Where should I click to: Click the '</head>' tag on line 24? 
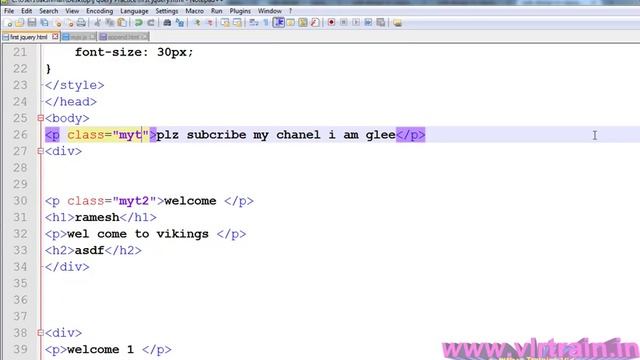(x=71, y=102)
